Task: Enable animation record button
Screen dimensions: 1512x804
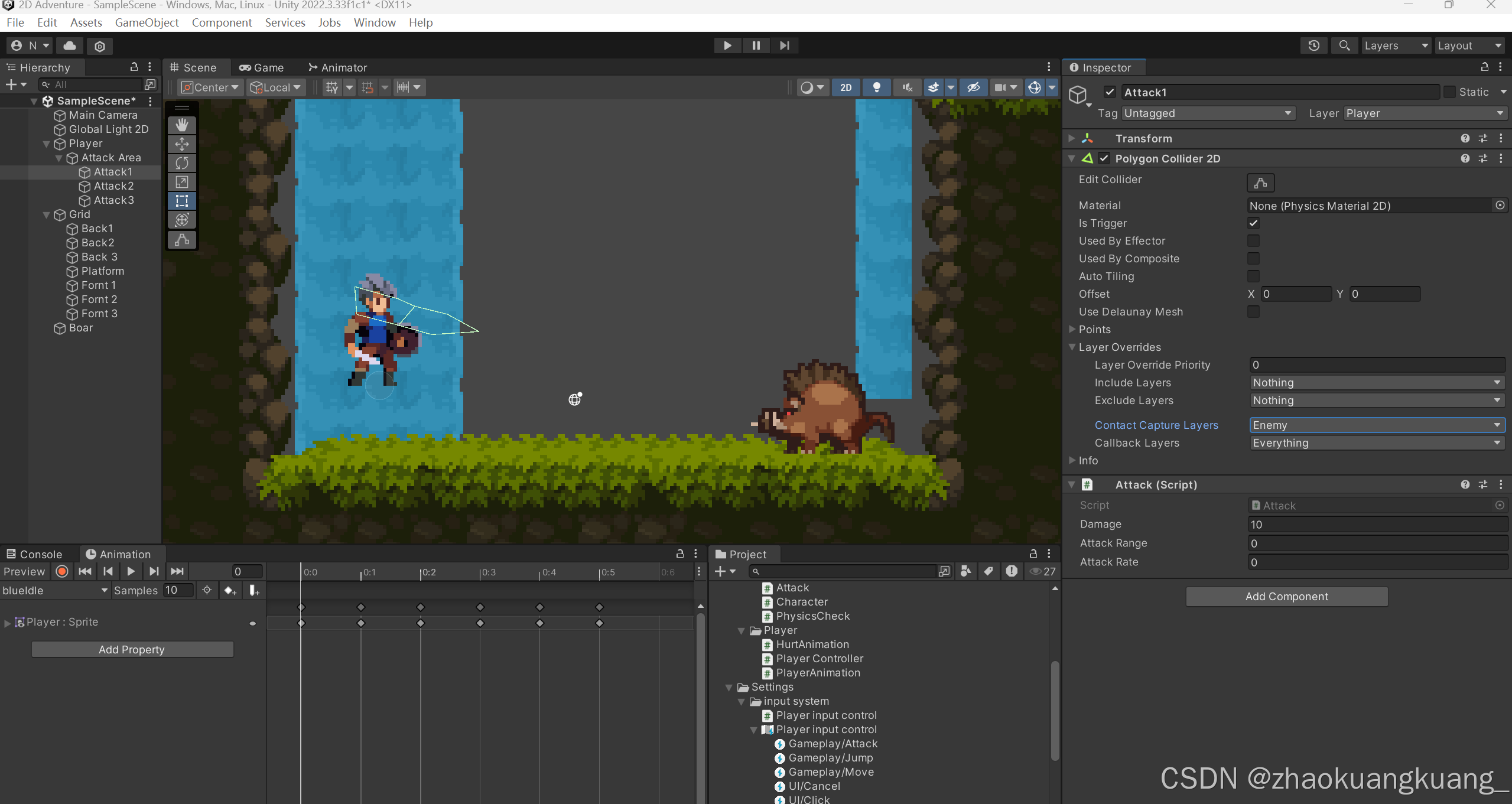Action: 62,571
